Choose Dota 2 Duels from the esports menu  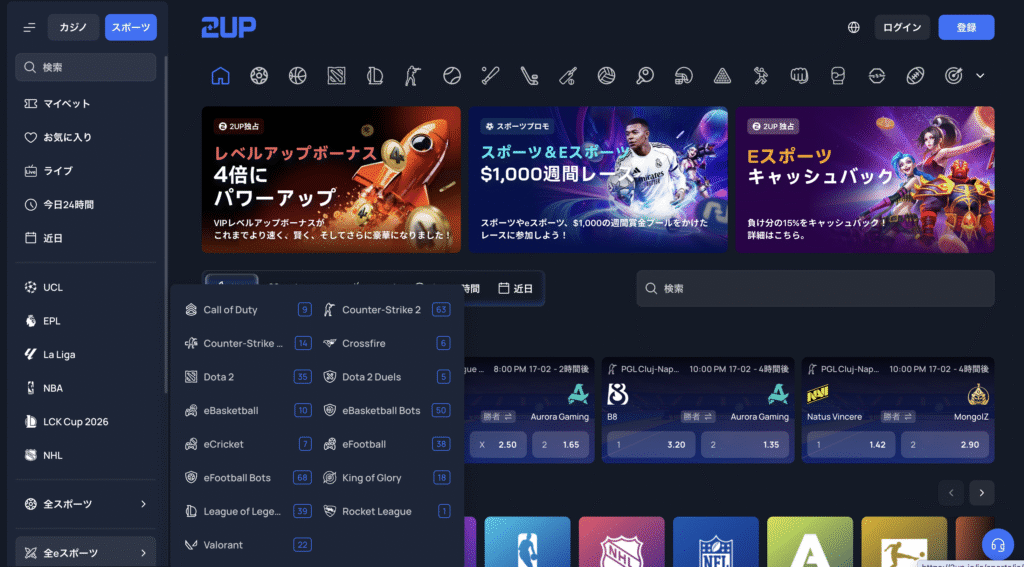pyautogui.click(x=387, y=377)
